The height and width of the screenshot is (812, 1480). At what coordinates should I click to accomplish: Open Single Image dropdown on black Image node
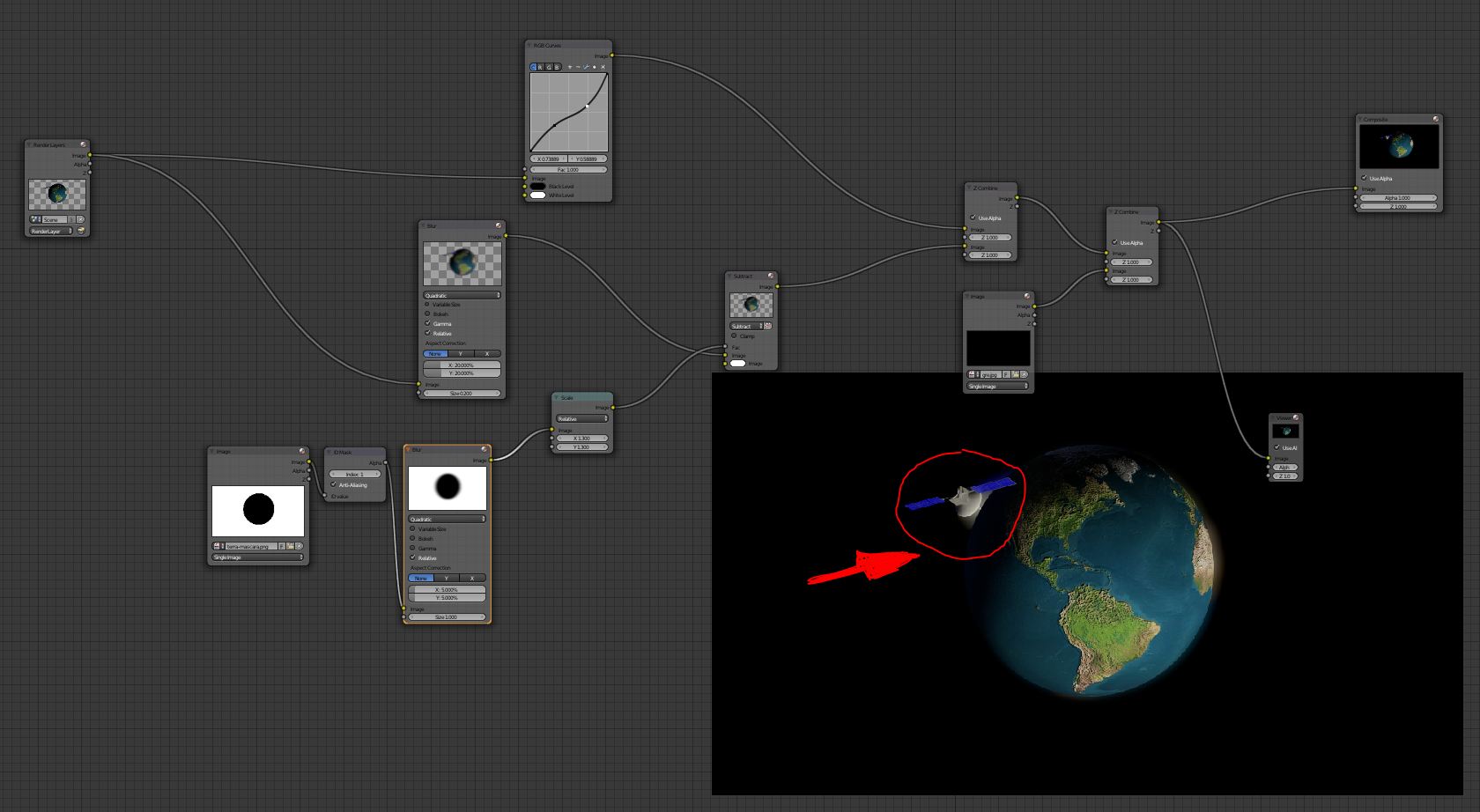point(998,386)
